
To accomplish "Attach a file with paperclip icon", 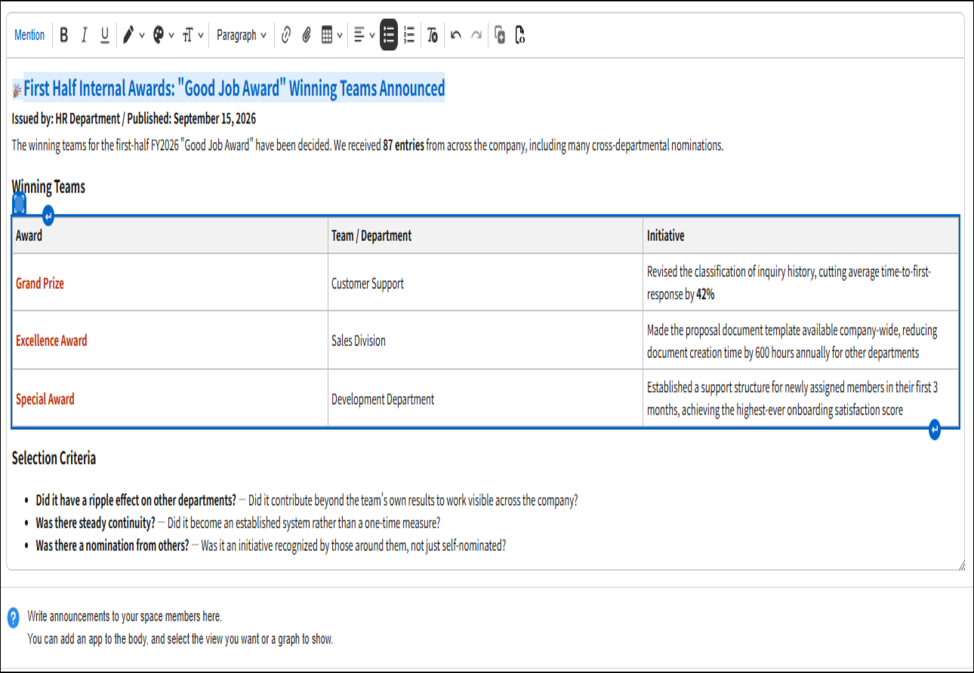I will tap(306, 35).
